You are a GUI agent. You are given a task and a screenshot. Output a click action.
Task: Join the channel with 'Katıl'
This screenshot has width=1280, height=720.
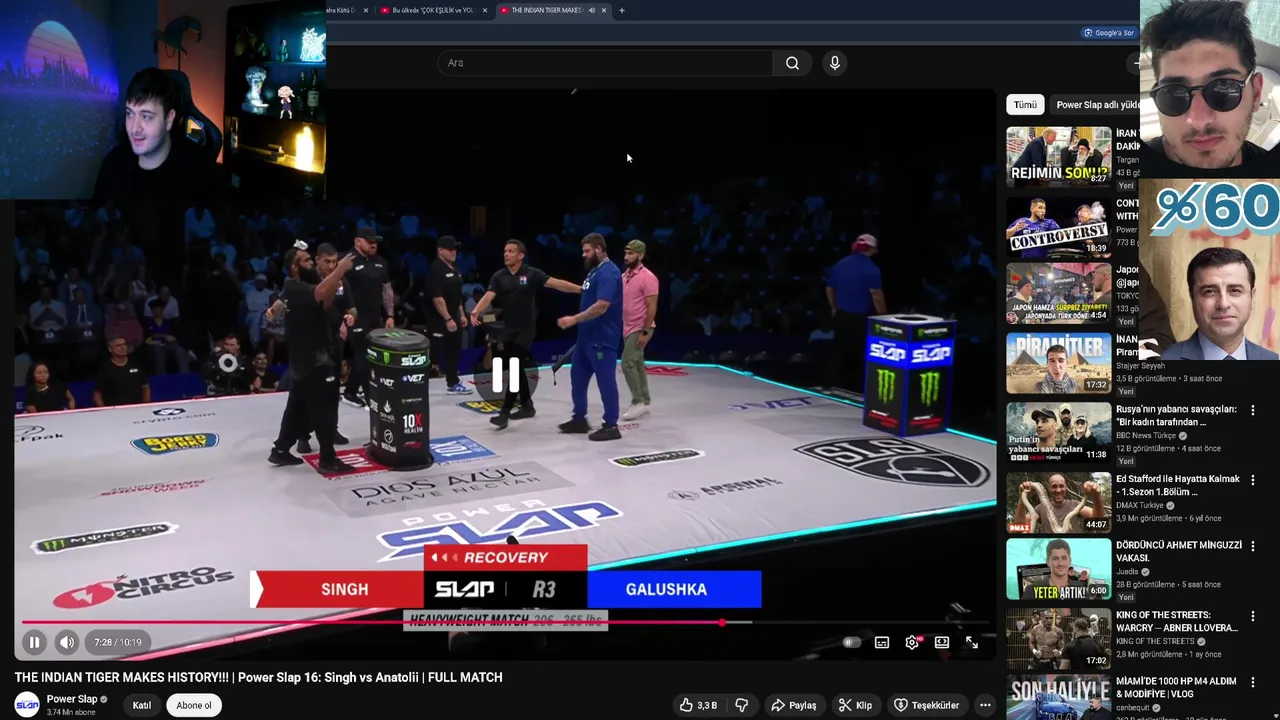(x=142, y=705)
